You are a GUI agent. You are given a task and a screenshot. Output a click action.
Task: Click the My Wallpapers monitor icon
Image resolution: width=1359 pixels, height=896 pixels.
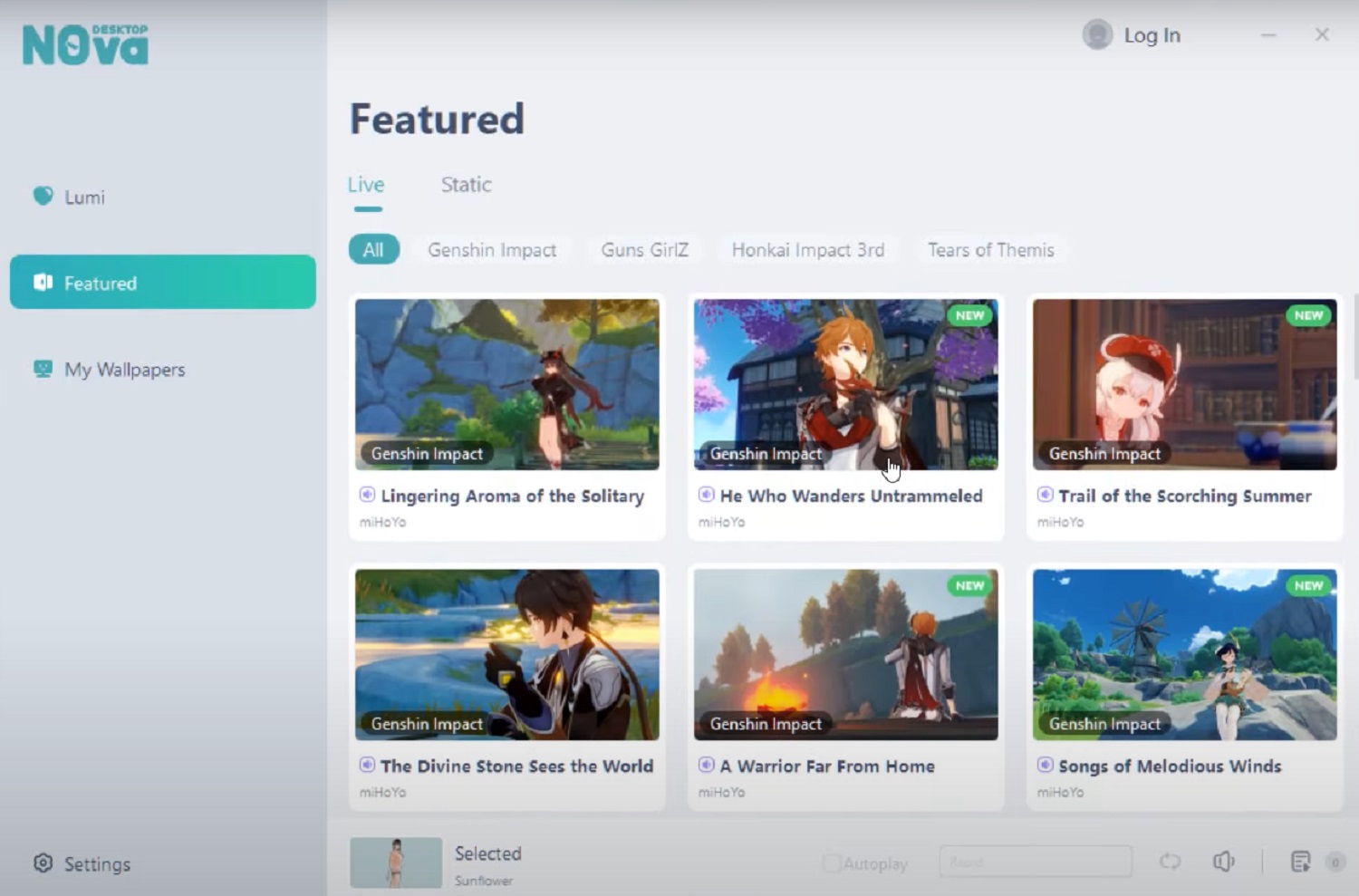click(x=43, y=369)
